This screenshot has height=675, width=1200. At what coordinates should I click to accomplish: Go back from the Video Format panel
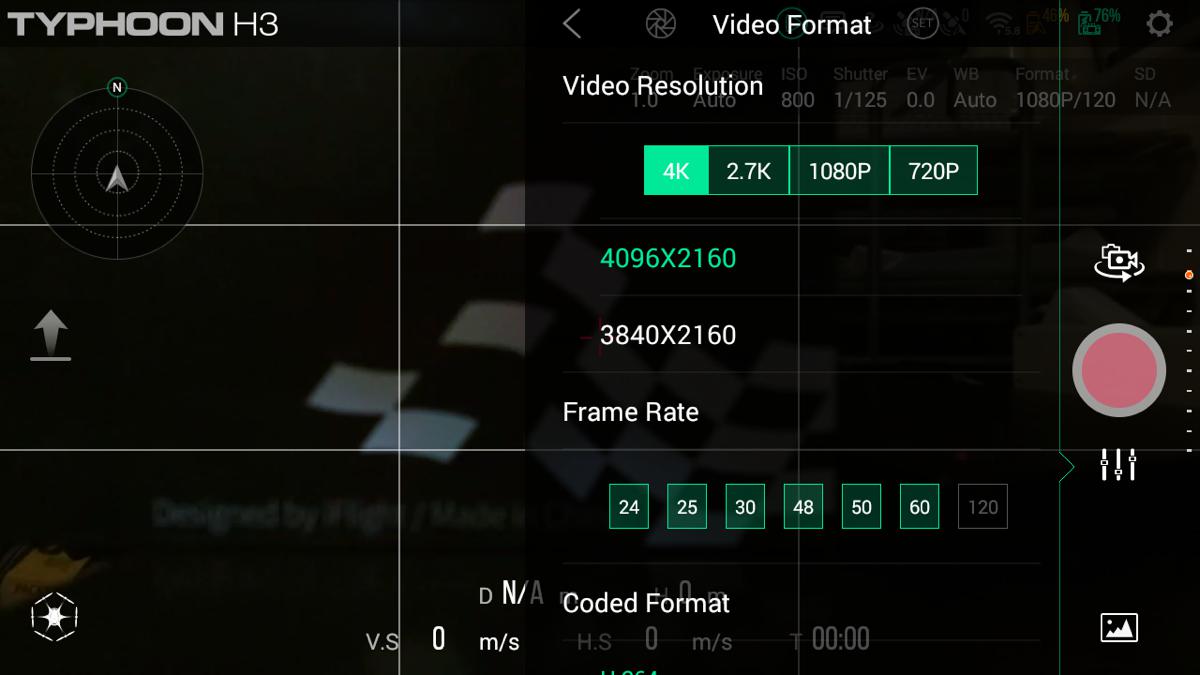pyautogui.click(x=572, y=24)
